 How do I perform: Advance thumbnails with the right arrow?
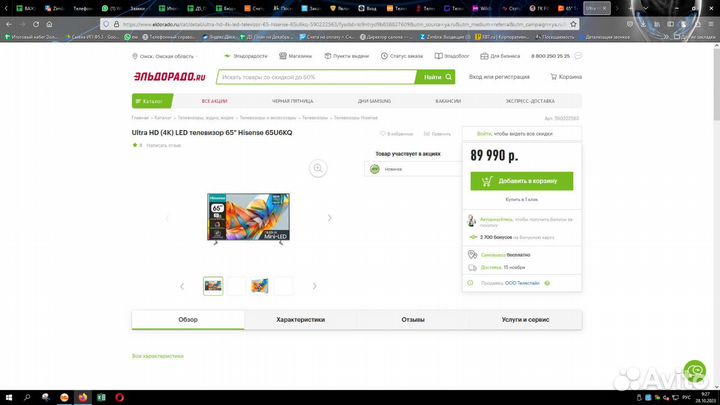point(315,286)
